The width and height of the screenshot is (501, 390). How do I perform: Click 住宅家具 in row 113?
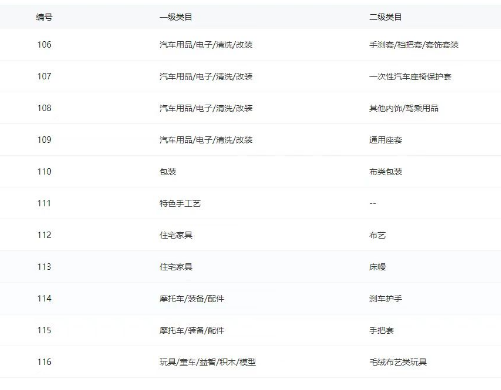tap(176, 267)
